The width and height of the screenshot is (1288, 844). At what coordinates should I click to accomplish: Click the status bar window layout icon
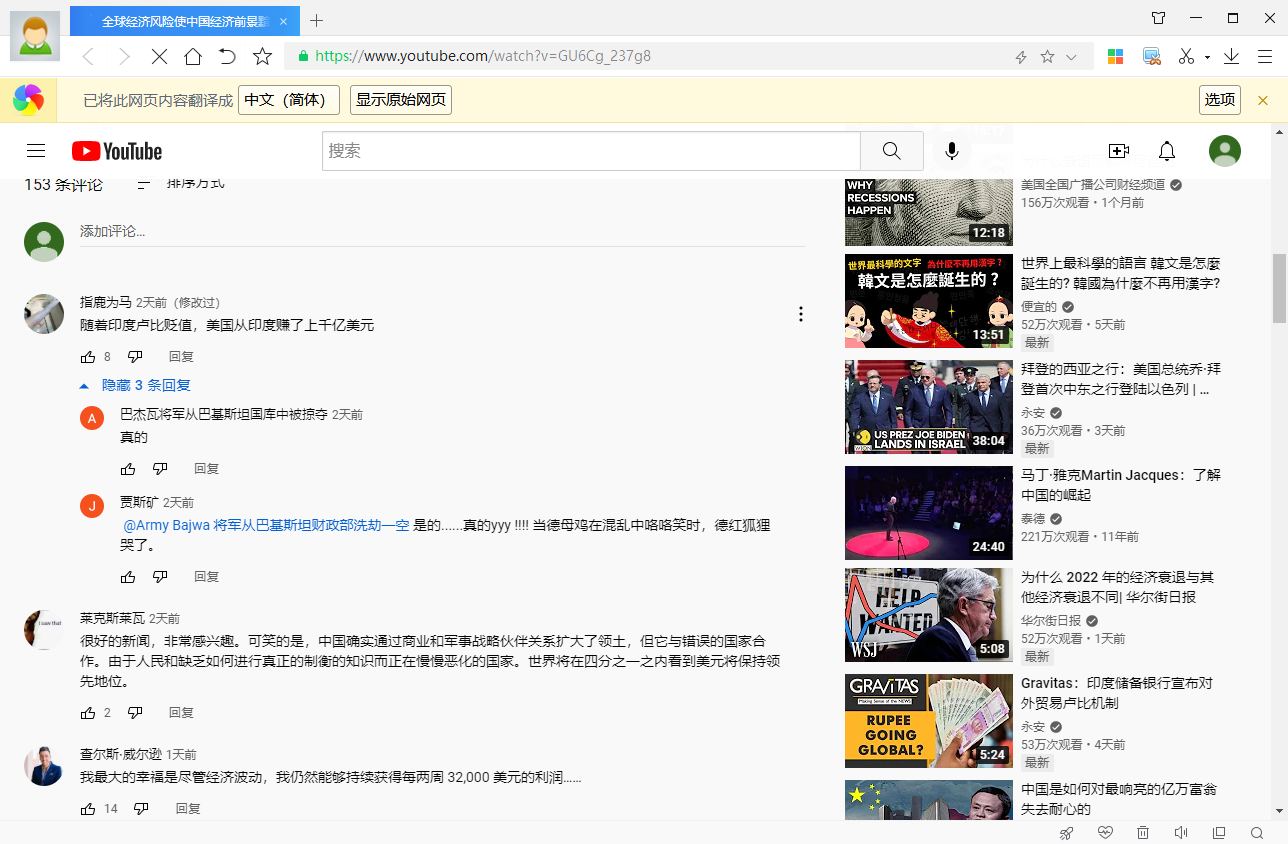click(1219, 833)
